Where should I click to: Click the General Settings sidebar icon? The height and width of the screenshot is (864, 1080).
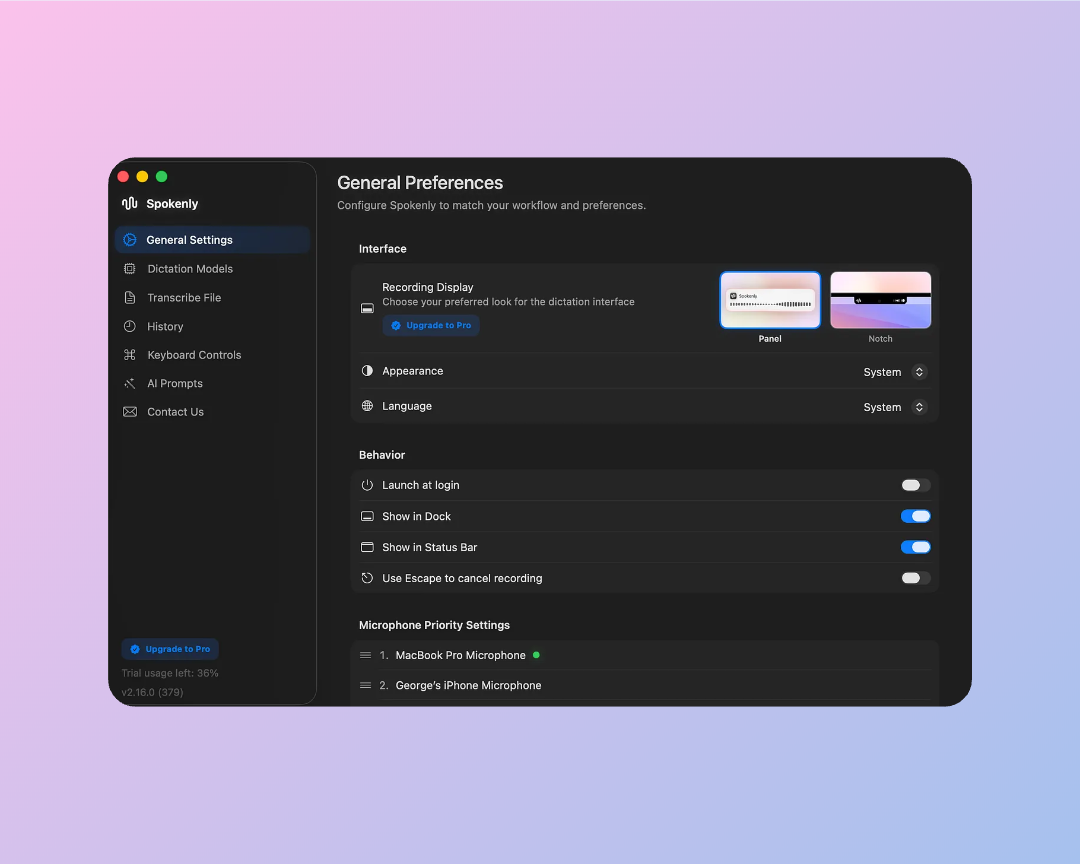tap(129, 240)
